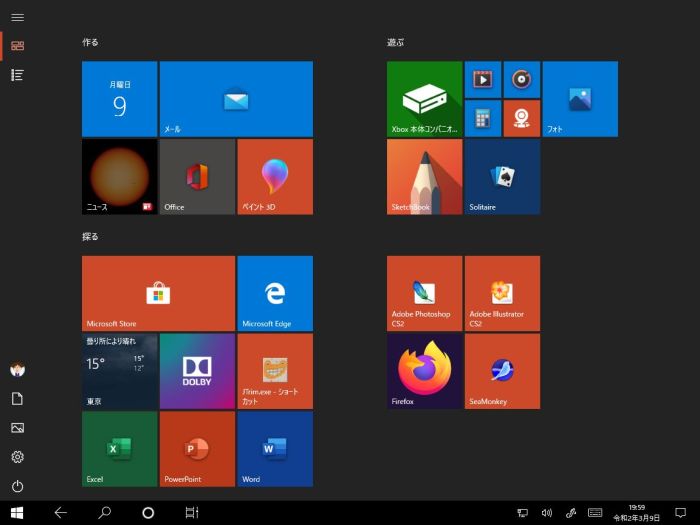This screenshot has height=525, width=700.
Task: Open the Tokyo weather live tile
Action: (x=119, y=371)
